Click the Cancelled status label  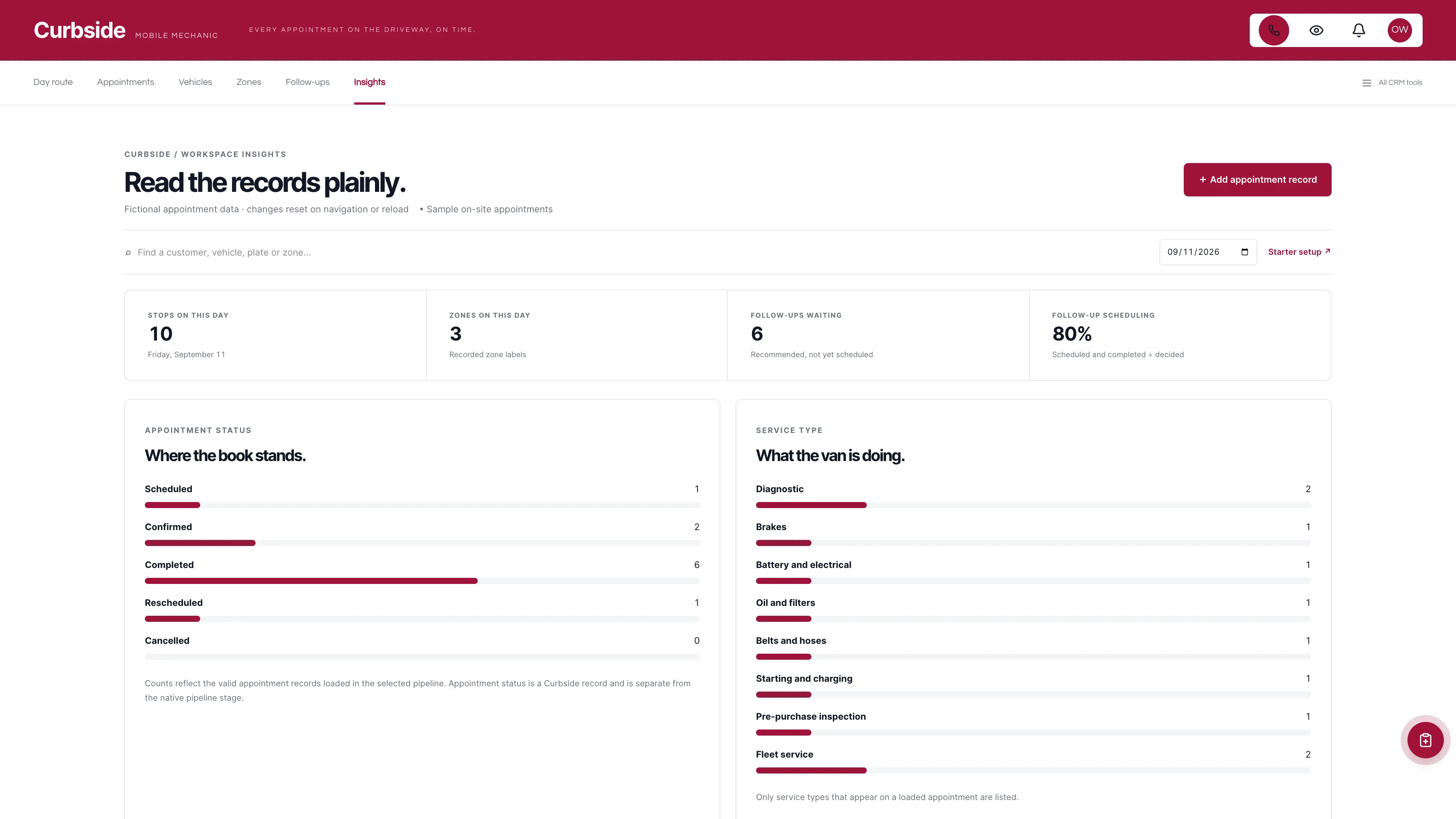pyautogui.click(x=167, y=640)
